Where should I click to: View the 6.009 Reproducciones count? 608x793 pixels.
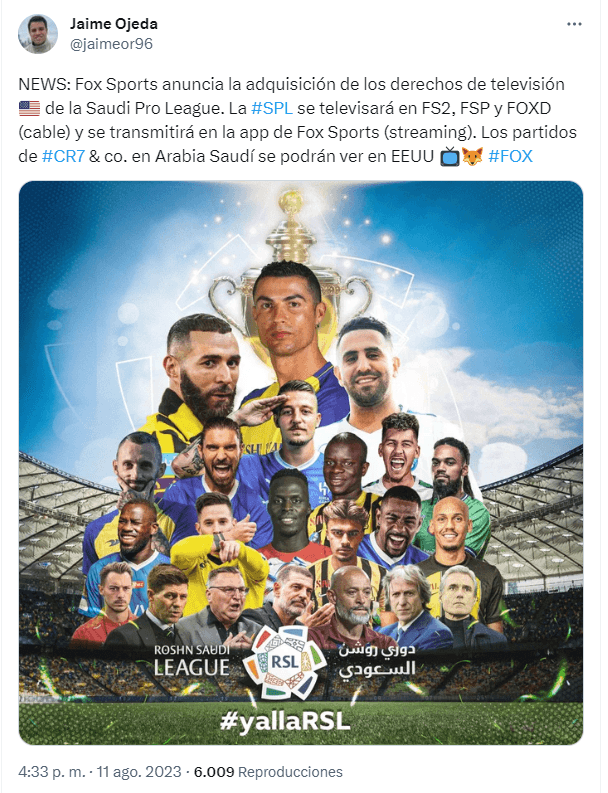[x=268, y=772]
